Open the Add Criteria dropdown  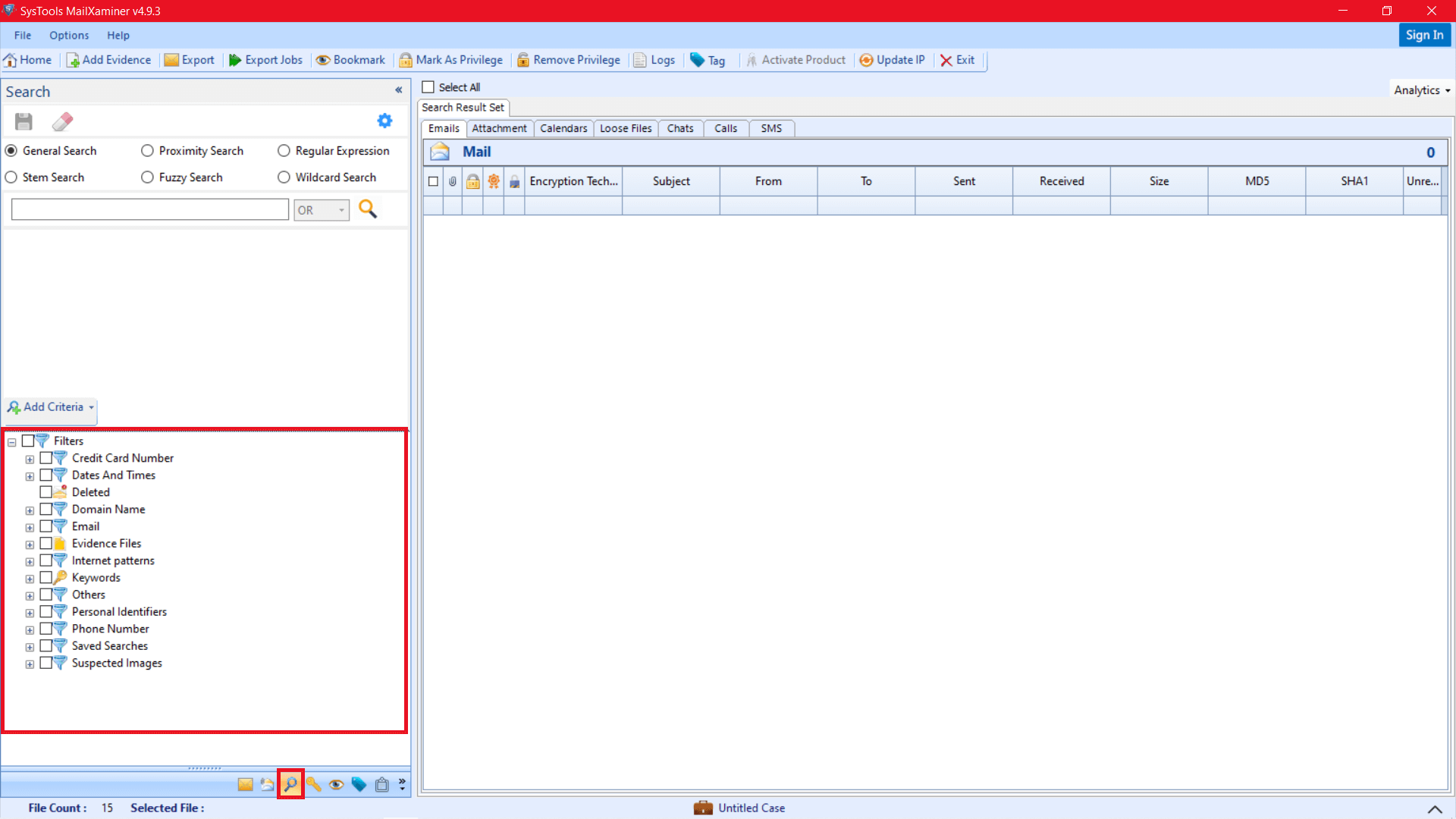(49, 407)
